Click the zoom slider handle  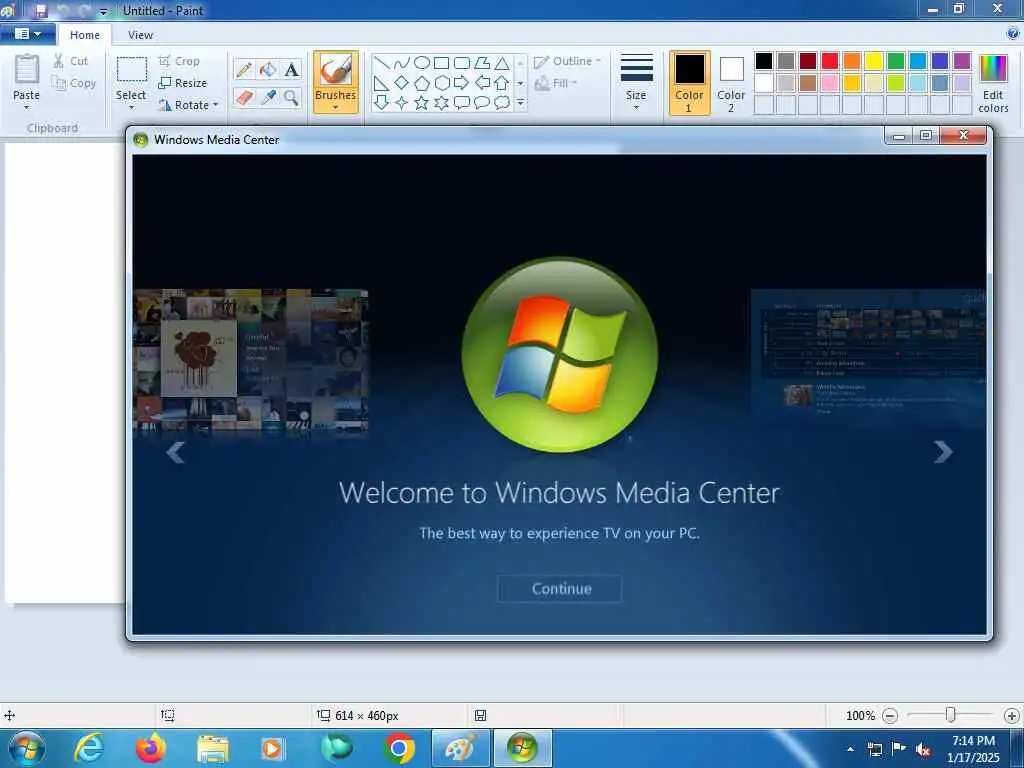(951, 715)
